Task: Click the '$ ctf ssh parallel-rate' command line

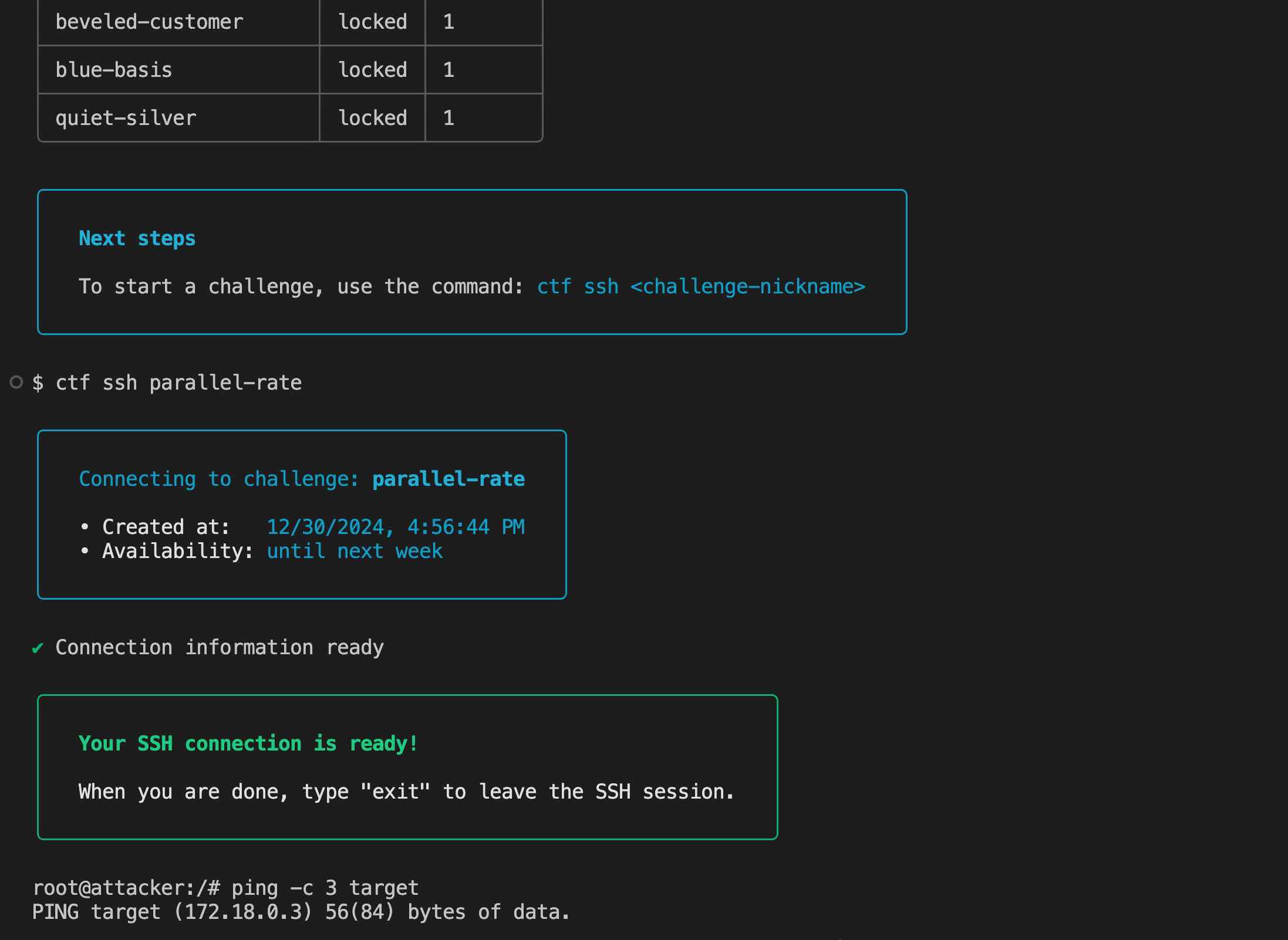Action: 167,383
